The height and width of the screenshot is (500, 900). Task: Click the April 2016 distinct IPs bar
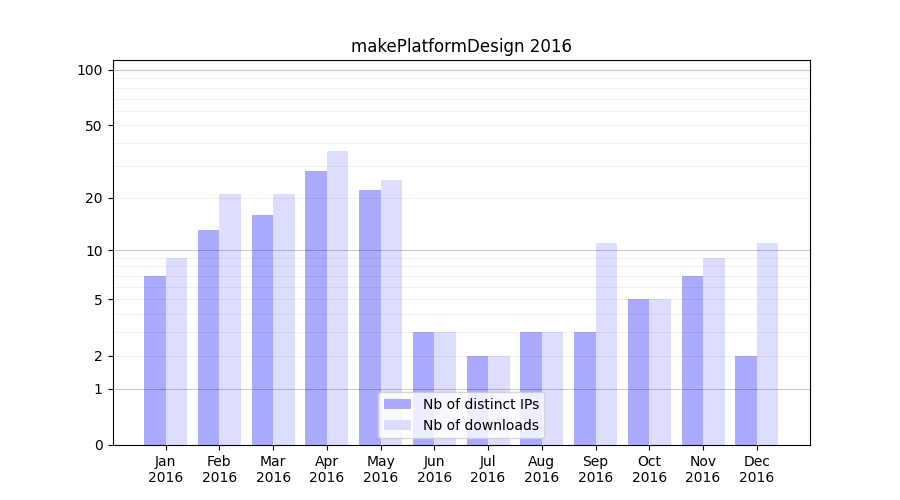click(x=316, y=308)
